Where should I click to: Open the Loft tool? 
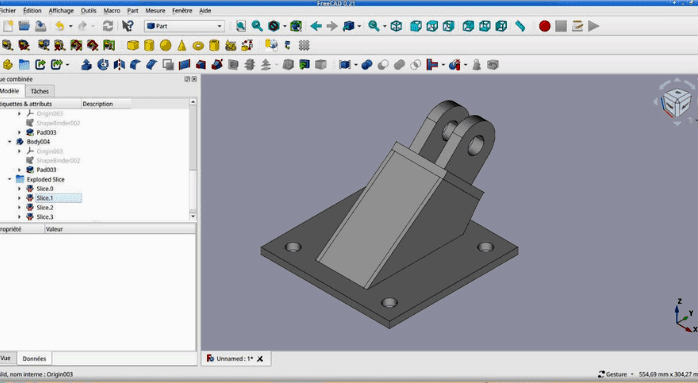coord(201,65)
